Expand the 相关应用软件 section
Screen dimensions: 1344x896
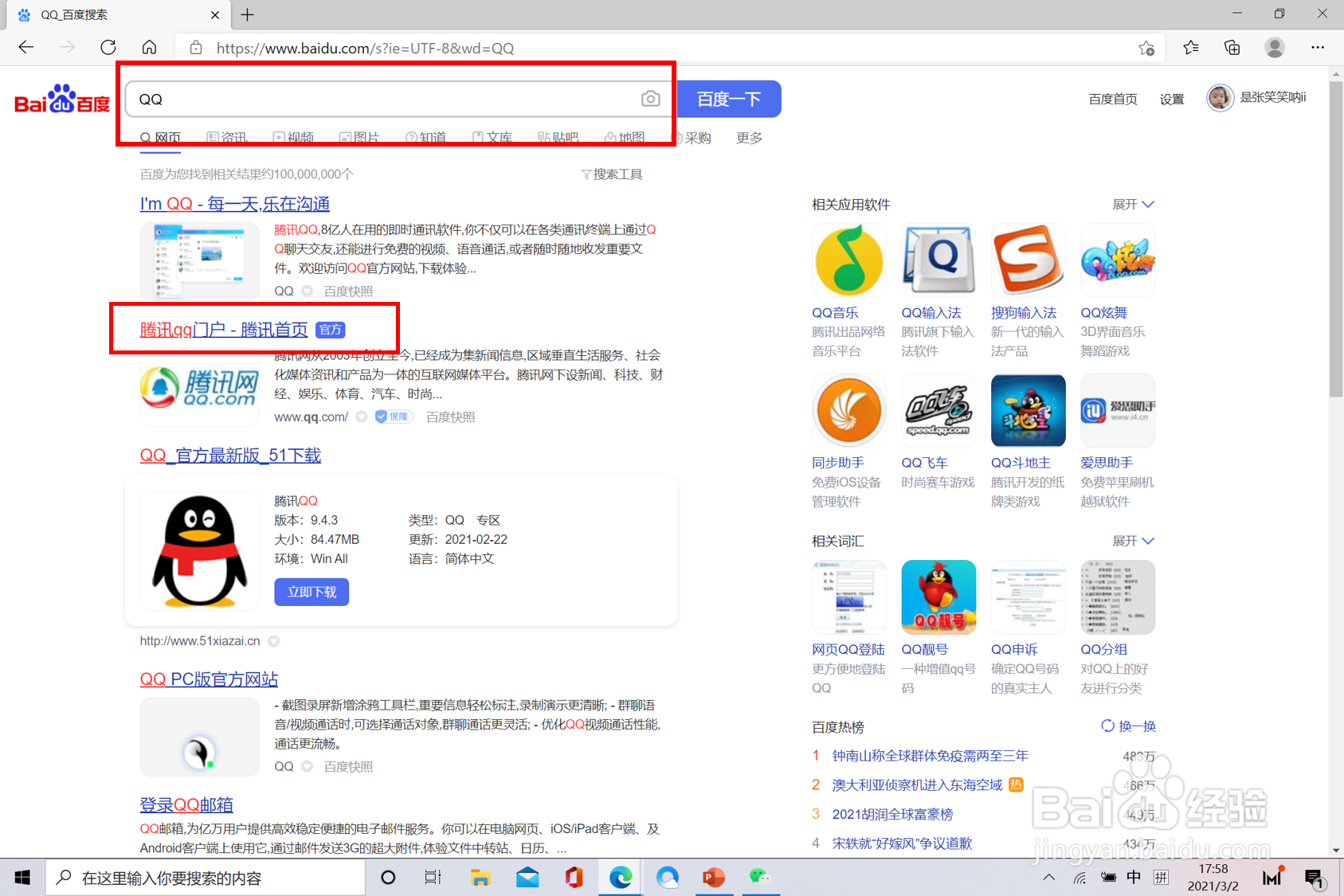[1133, 205]
